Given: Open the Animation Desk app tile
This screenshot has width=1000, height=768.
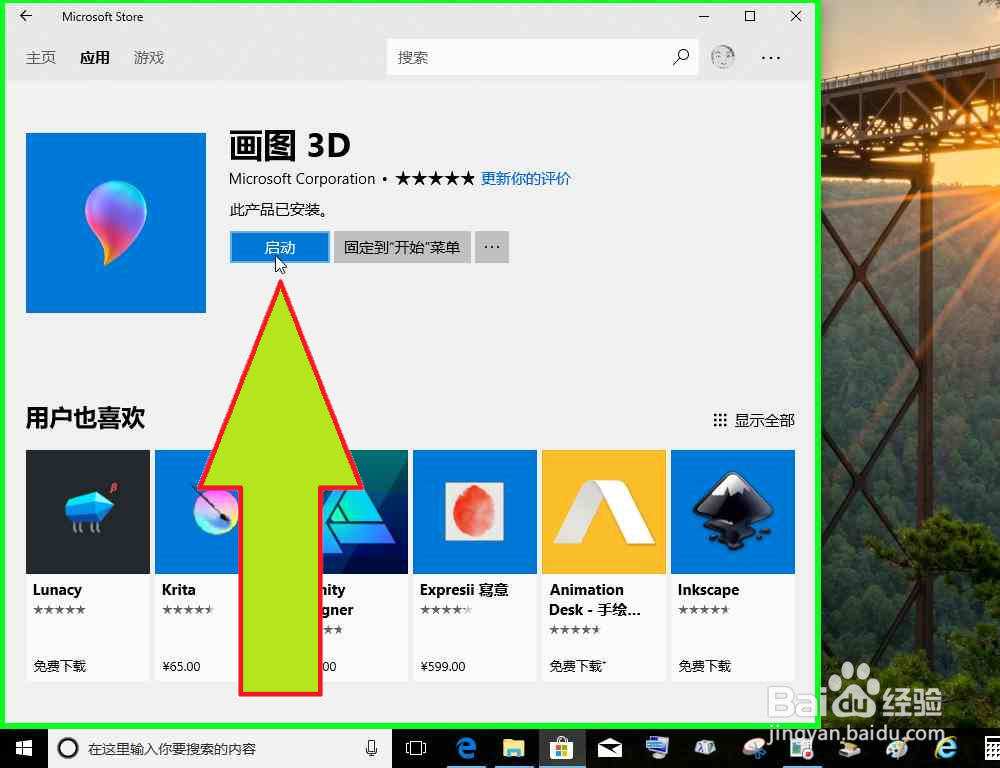Looking at the screenshot, I should click(x=604, y=511).
